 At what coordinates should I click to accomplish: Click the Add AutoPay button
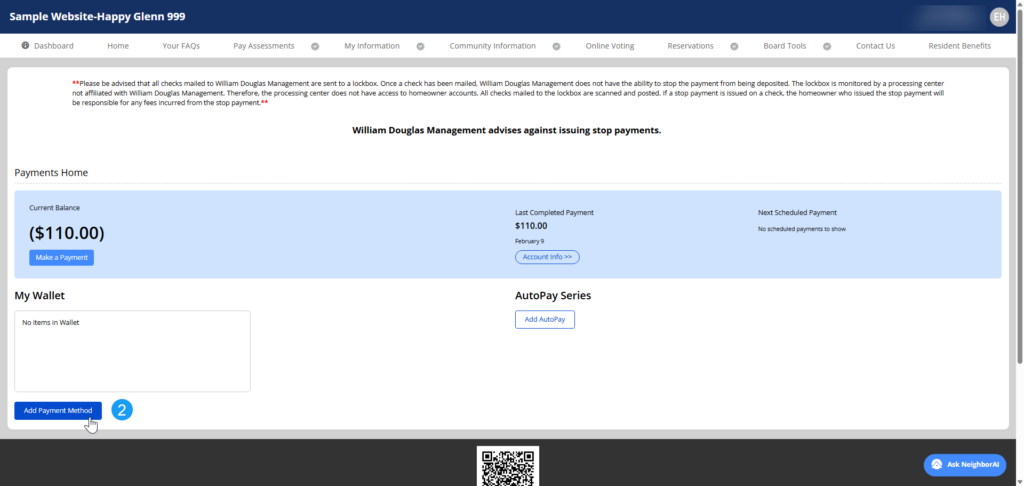pos(544,319)
